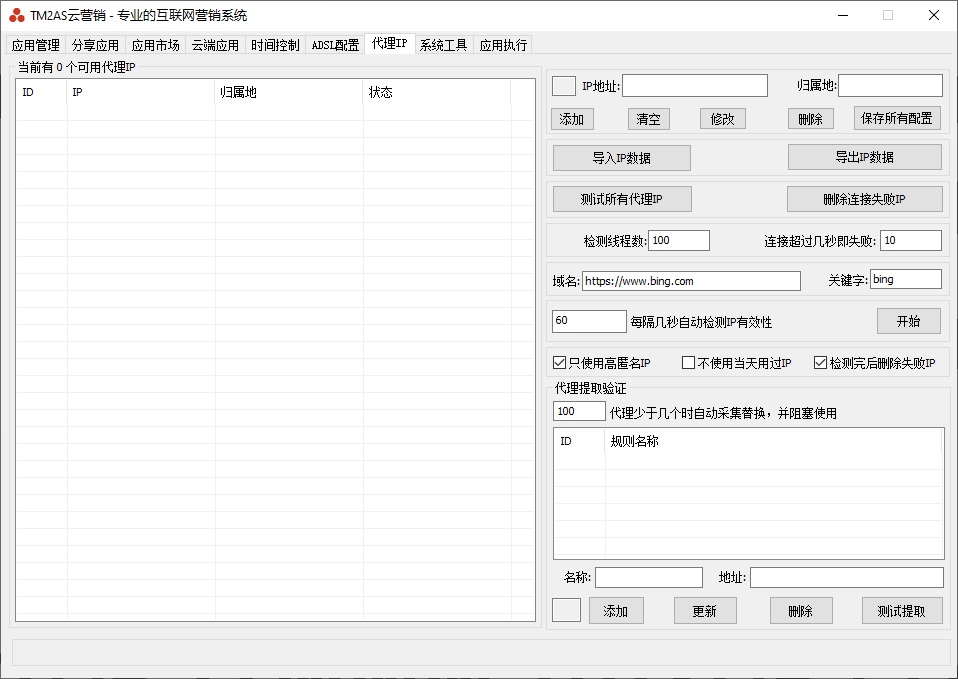This screenshot has width=958, height=679.
Task: Open the 系统工具 tab
Action: click(443, 45)
